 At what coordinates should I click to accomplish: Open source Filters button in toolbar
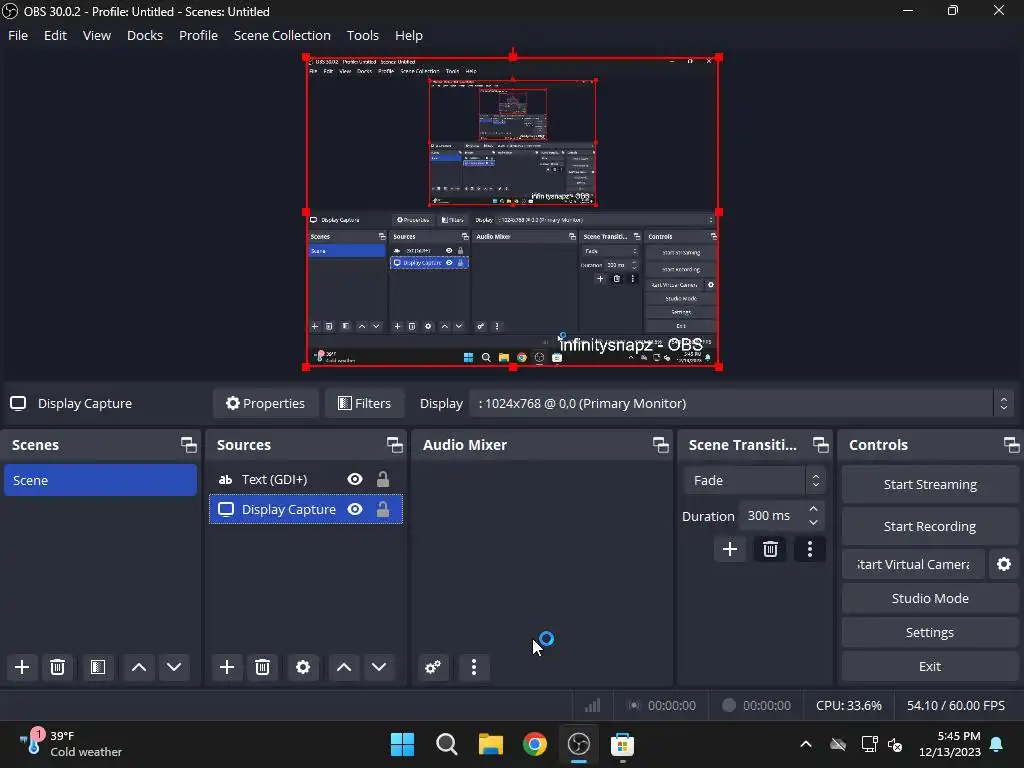coord(364,404)
